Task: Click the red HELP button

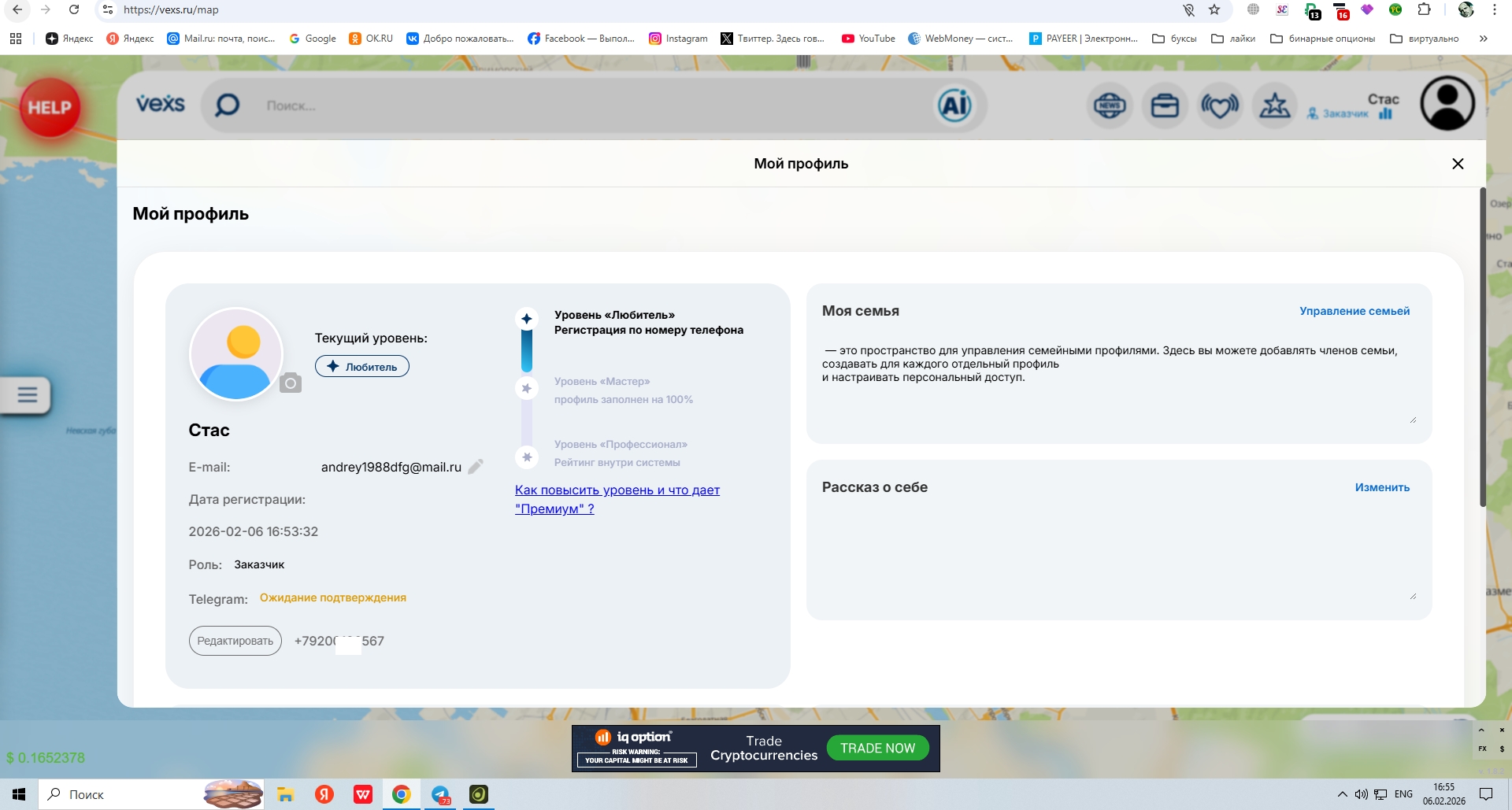Action: (x=50, y=107)
